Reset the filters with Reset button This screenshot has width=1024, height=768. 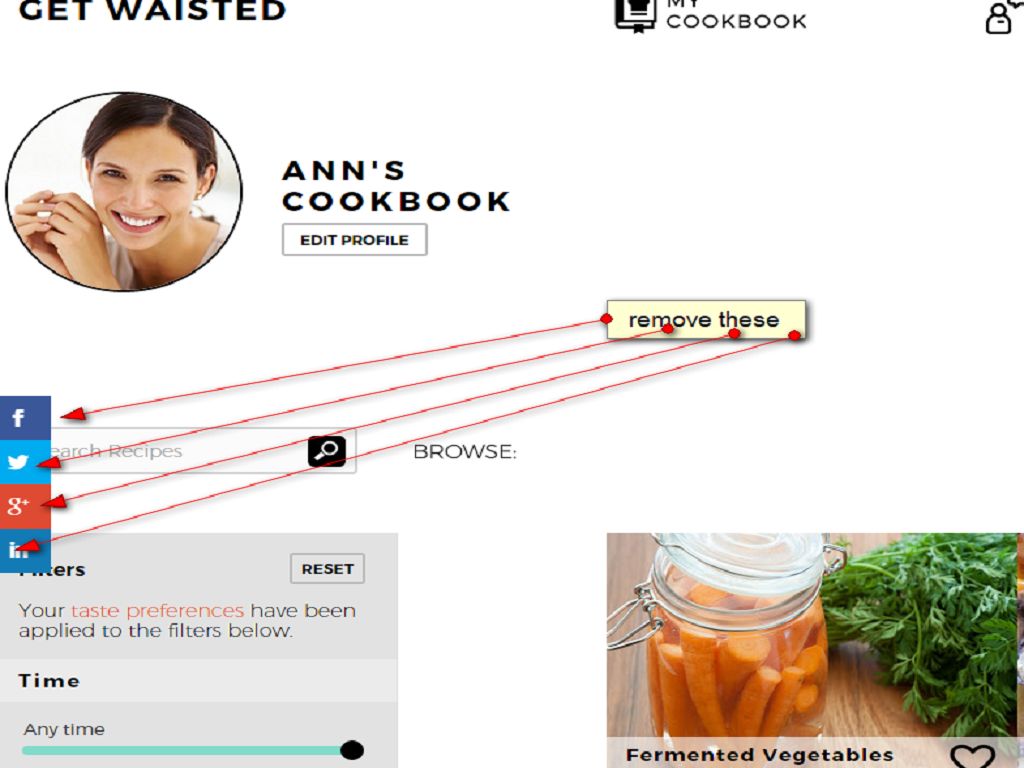(x=327, y=569)
